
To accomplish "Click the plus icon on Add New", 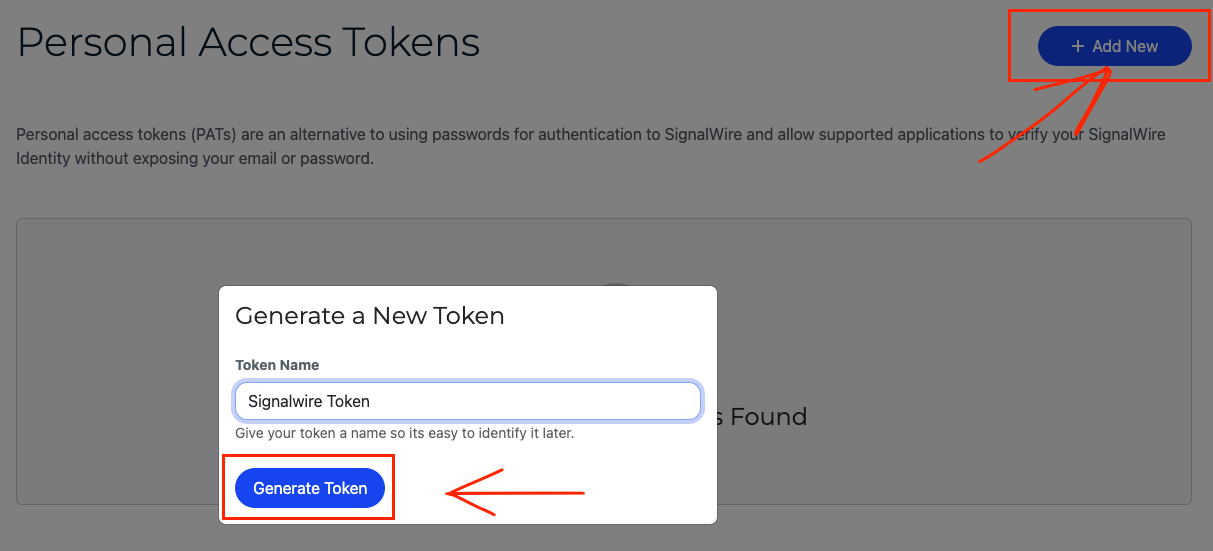I will (1077, 46).
